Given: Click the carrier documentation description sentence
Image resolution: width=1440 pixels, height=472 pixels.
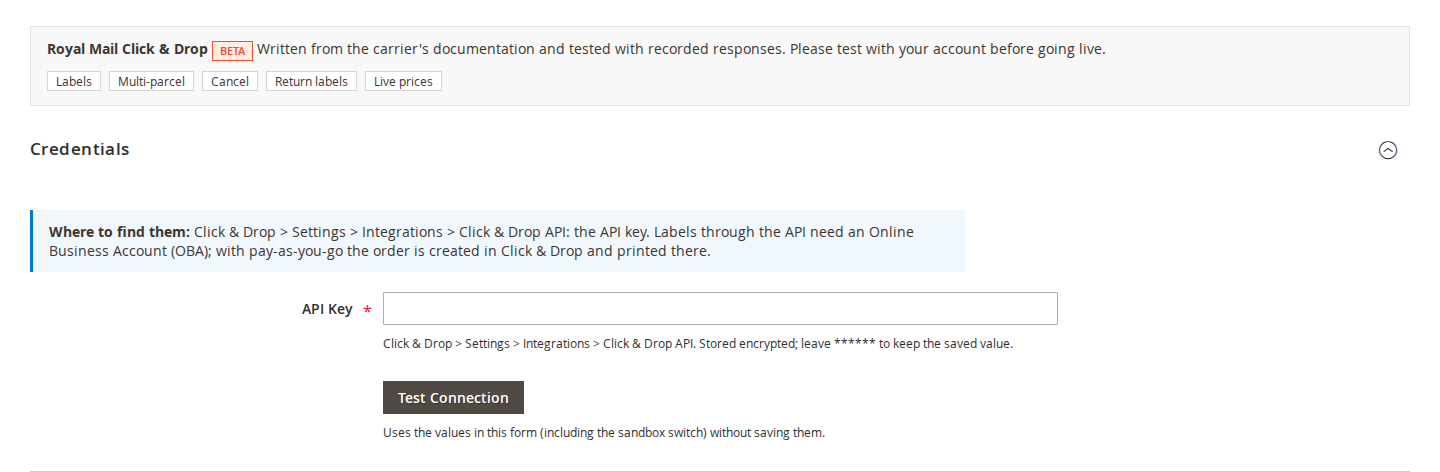Looking at the screenshot, I should [x=681, y=49].
